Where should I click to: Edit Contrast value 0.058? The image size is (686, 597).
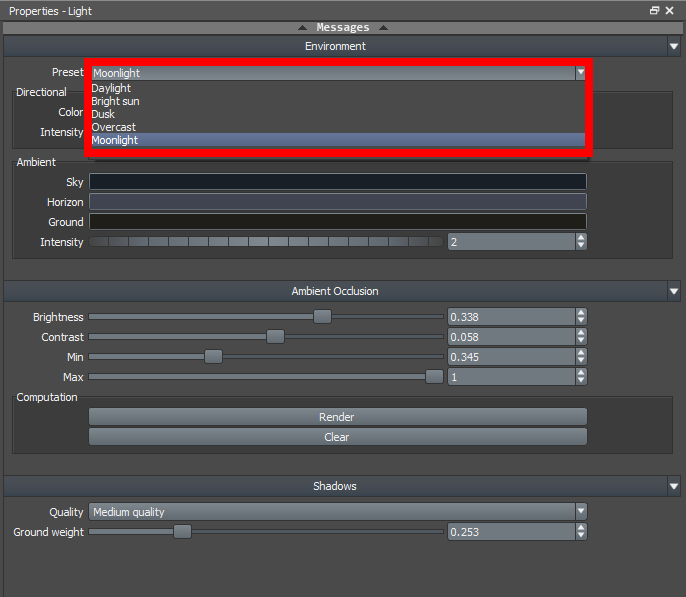click(511, 337)
